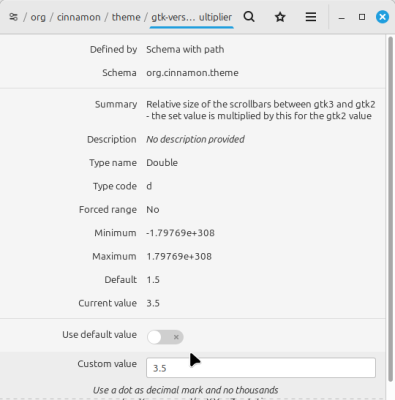Viewport: 395px width, 400px height.
Task: Navigate to the org path segment
Action: click(x=38, y=17)
